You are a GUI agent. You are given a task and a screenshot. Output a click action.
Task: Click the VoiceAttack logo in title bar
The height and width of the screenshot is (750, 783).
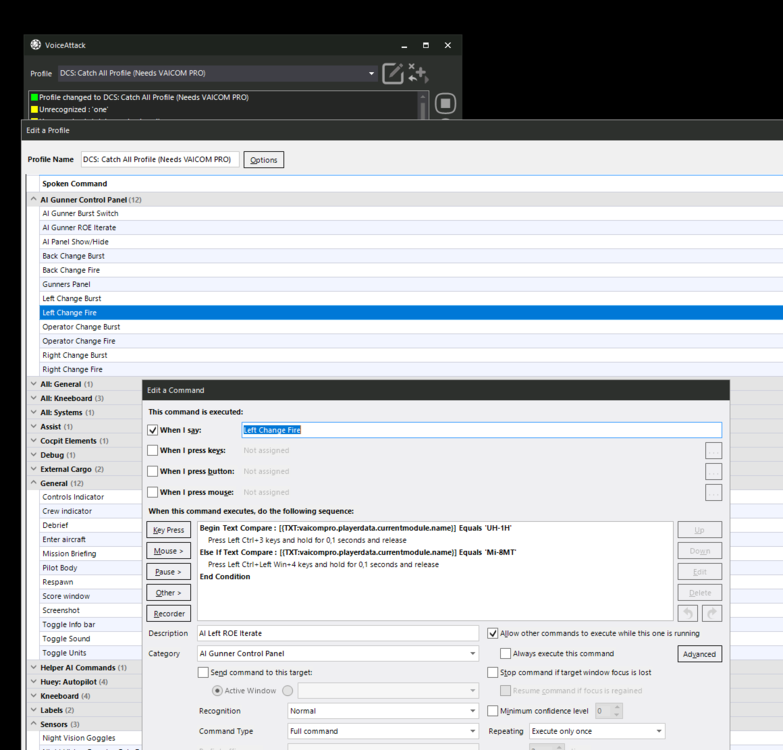35,45
